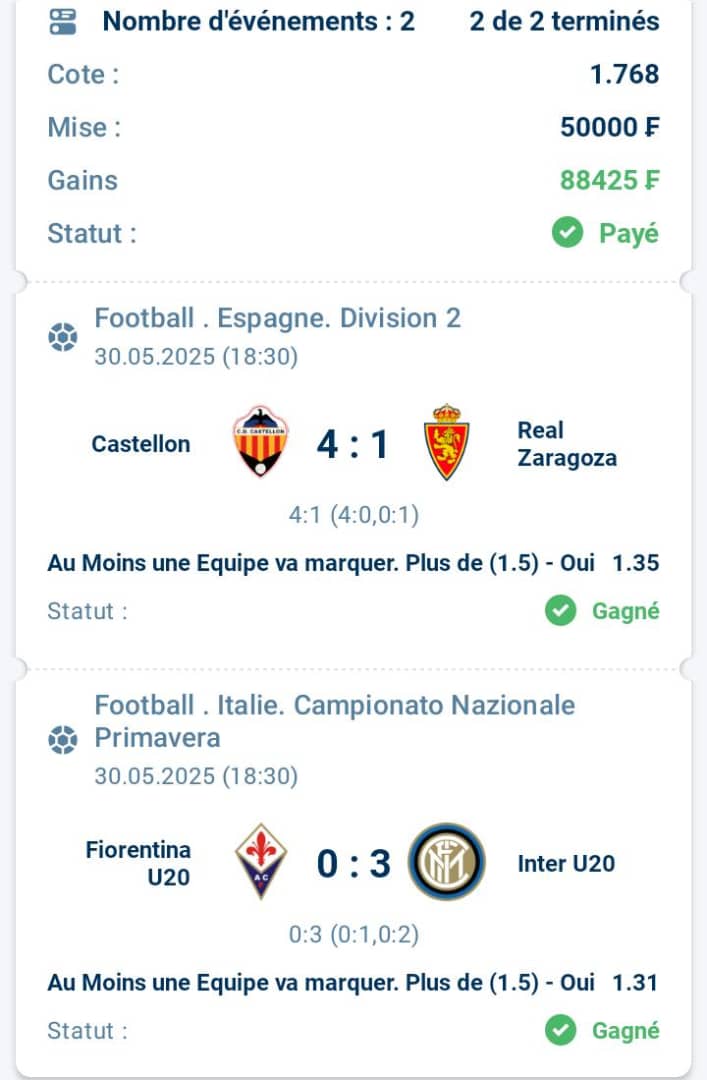The width and height of the screenshot is (707, 1080).
Task: Click the Fiorentina U20 crest logo
Action: [260, 861]
